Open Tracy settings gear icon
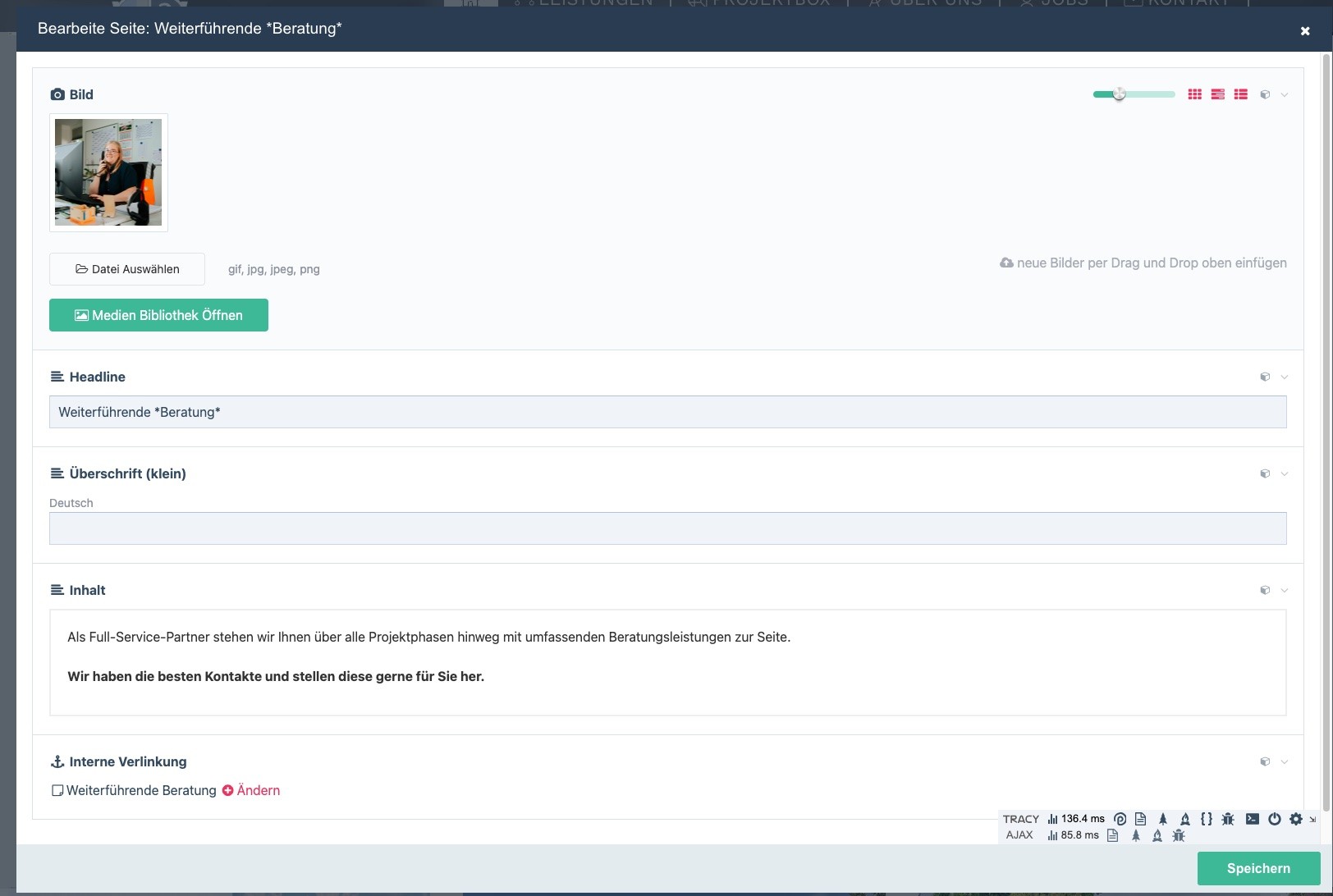The height and width of the screenshot is (896, 1333). click(1295, 819)
